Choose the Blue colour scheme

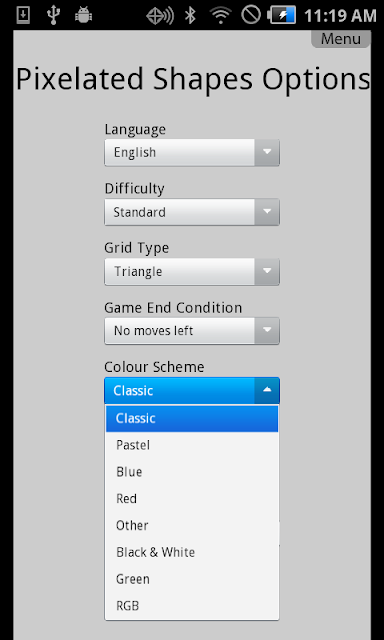(192, 472)
